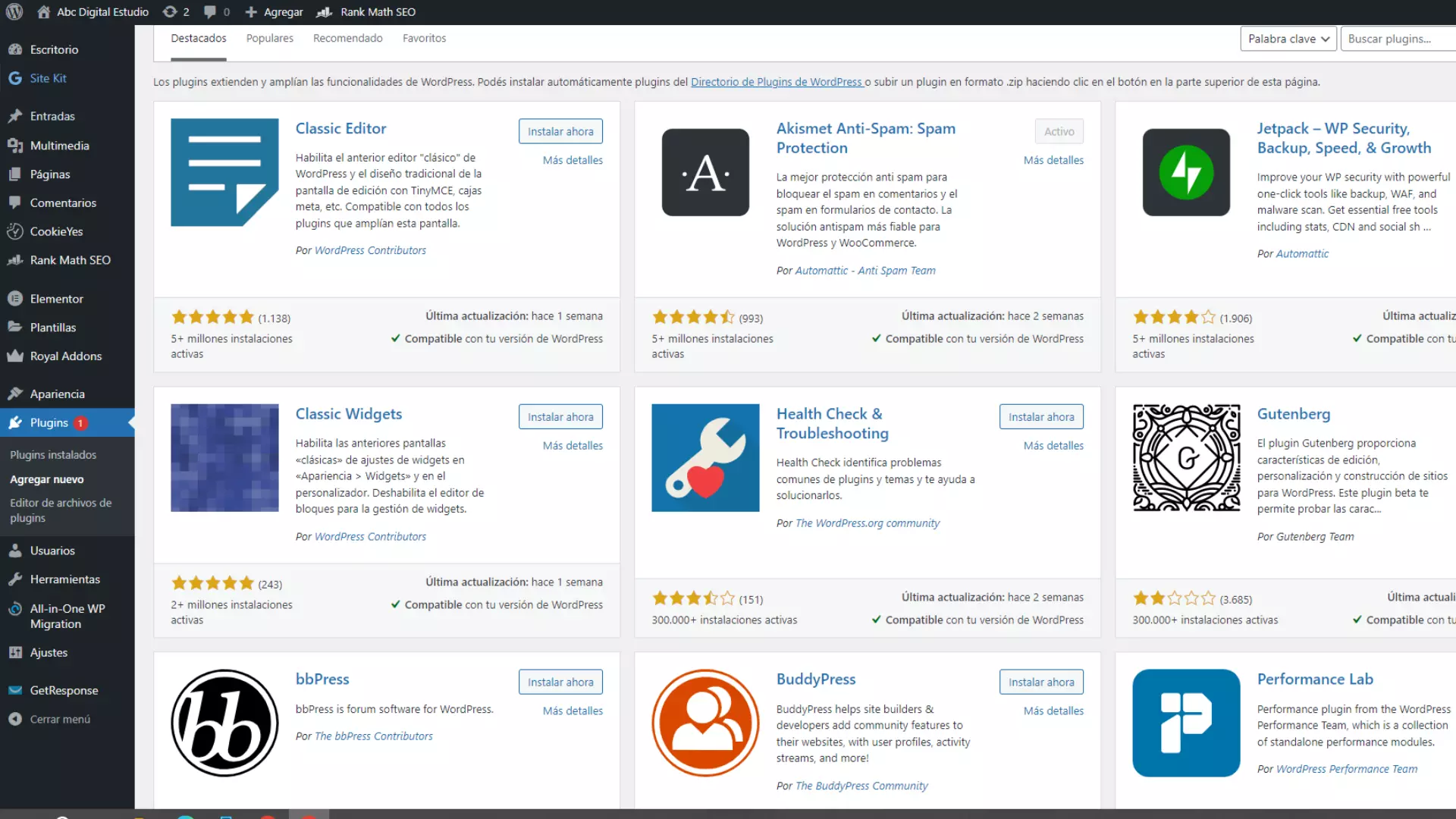This screenshot has height=819, width=1456.
Task: Click the Entradas pin icon
Action: (x=15, y=116)
